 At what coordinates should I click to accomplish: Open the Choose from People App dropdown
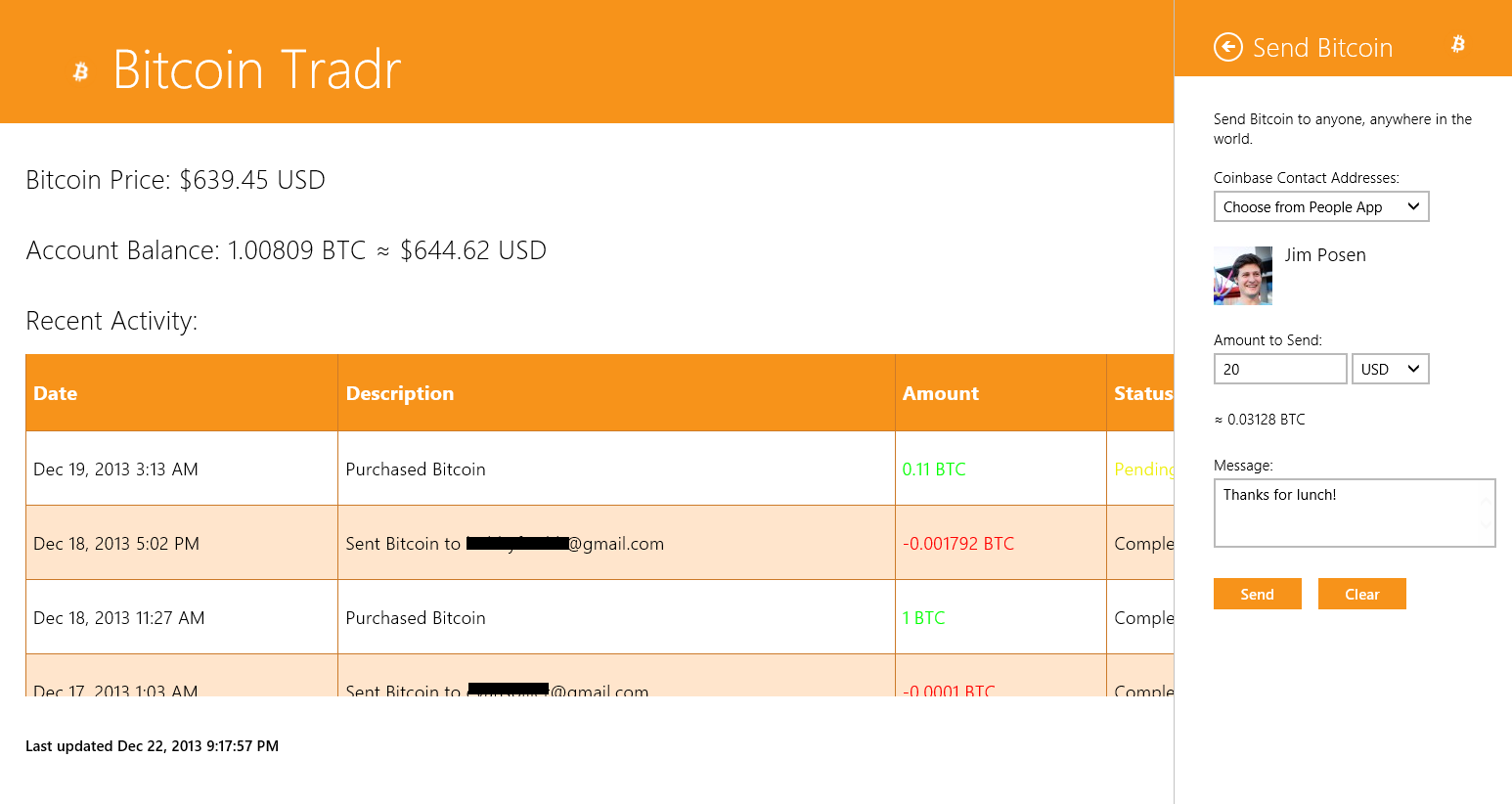coord(1320,206)
